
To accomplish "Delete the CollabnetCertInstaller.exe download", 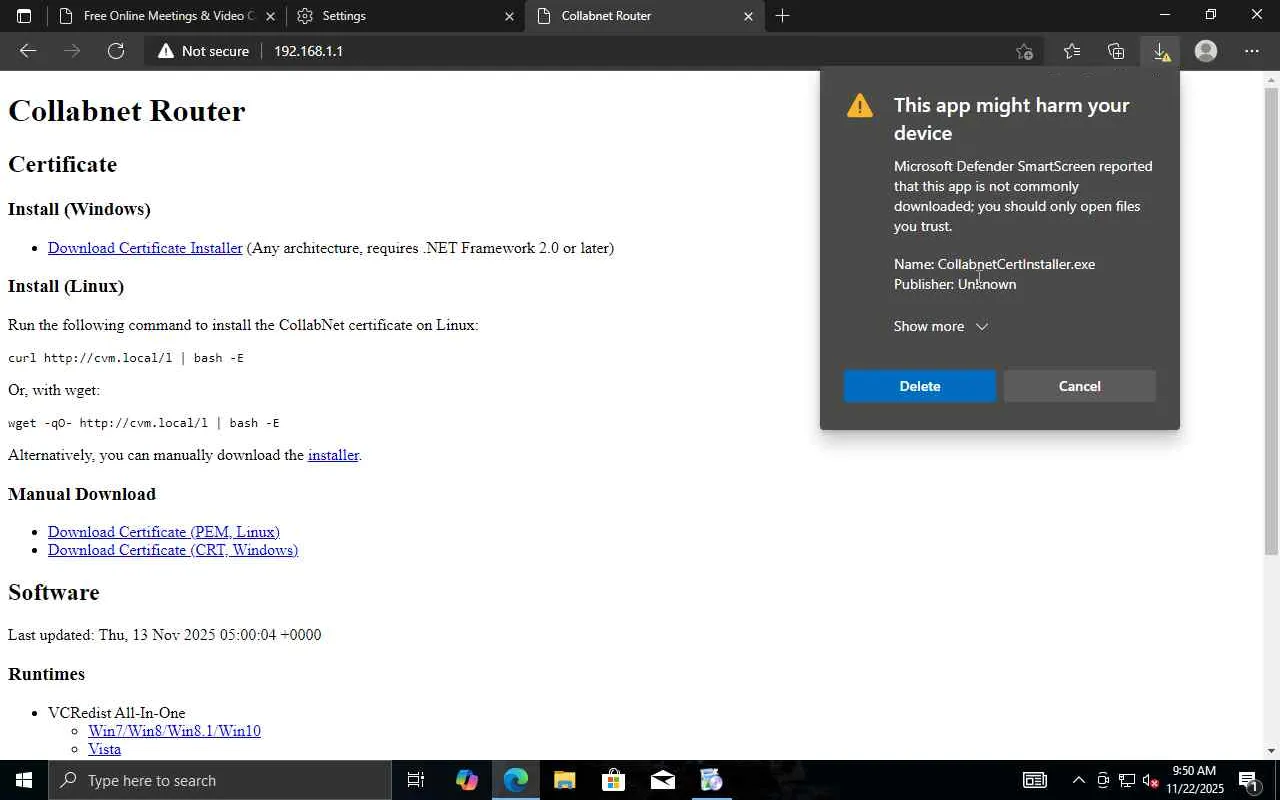I will click(920, 386).
